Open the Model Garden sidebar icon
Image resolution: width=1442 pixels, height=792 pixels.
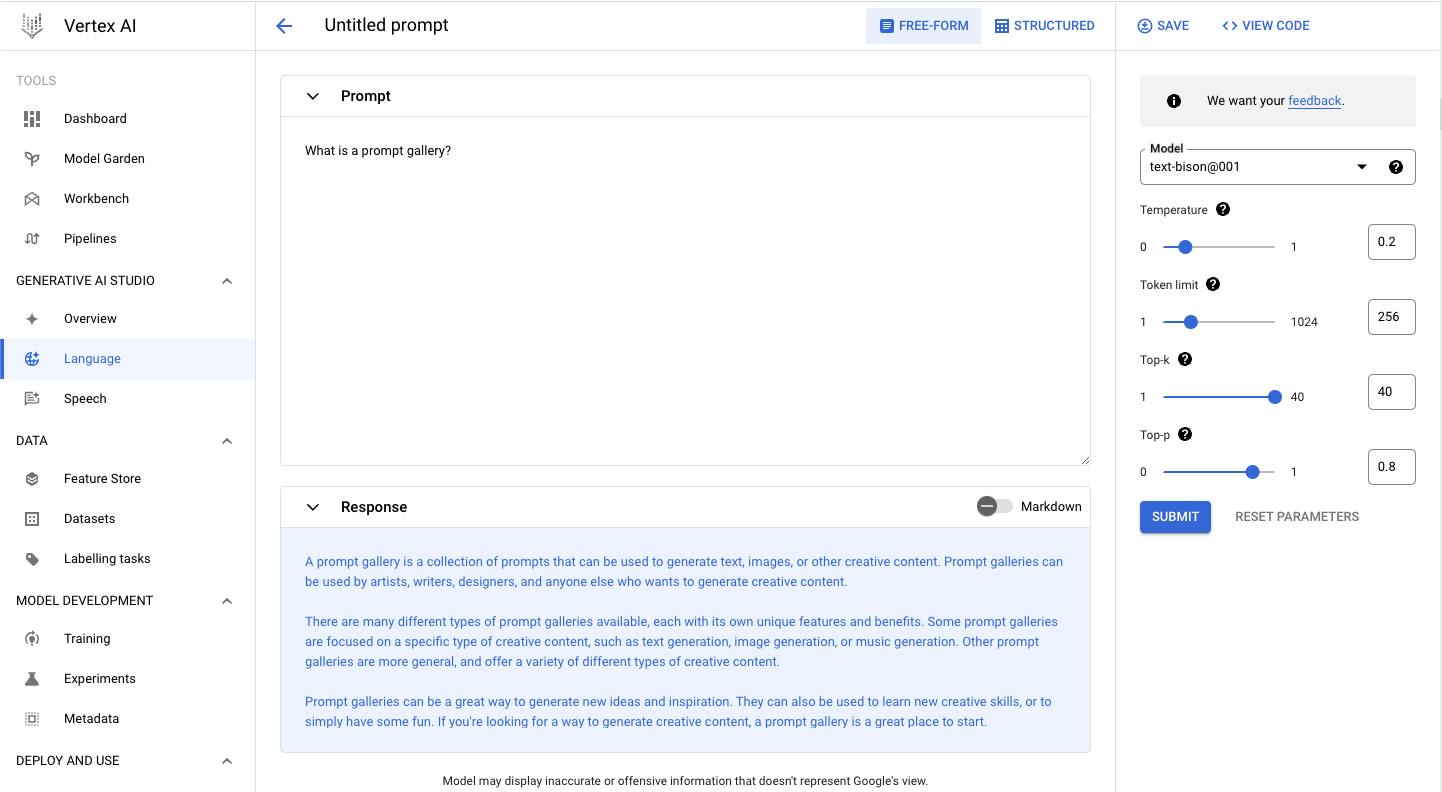tap(32, 158)
